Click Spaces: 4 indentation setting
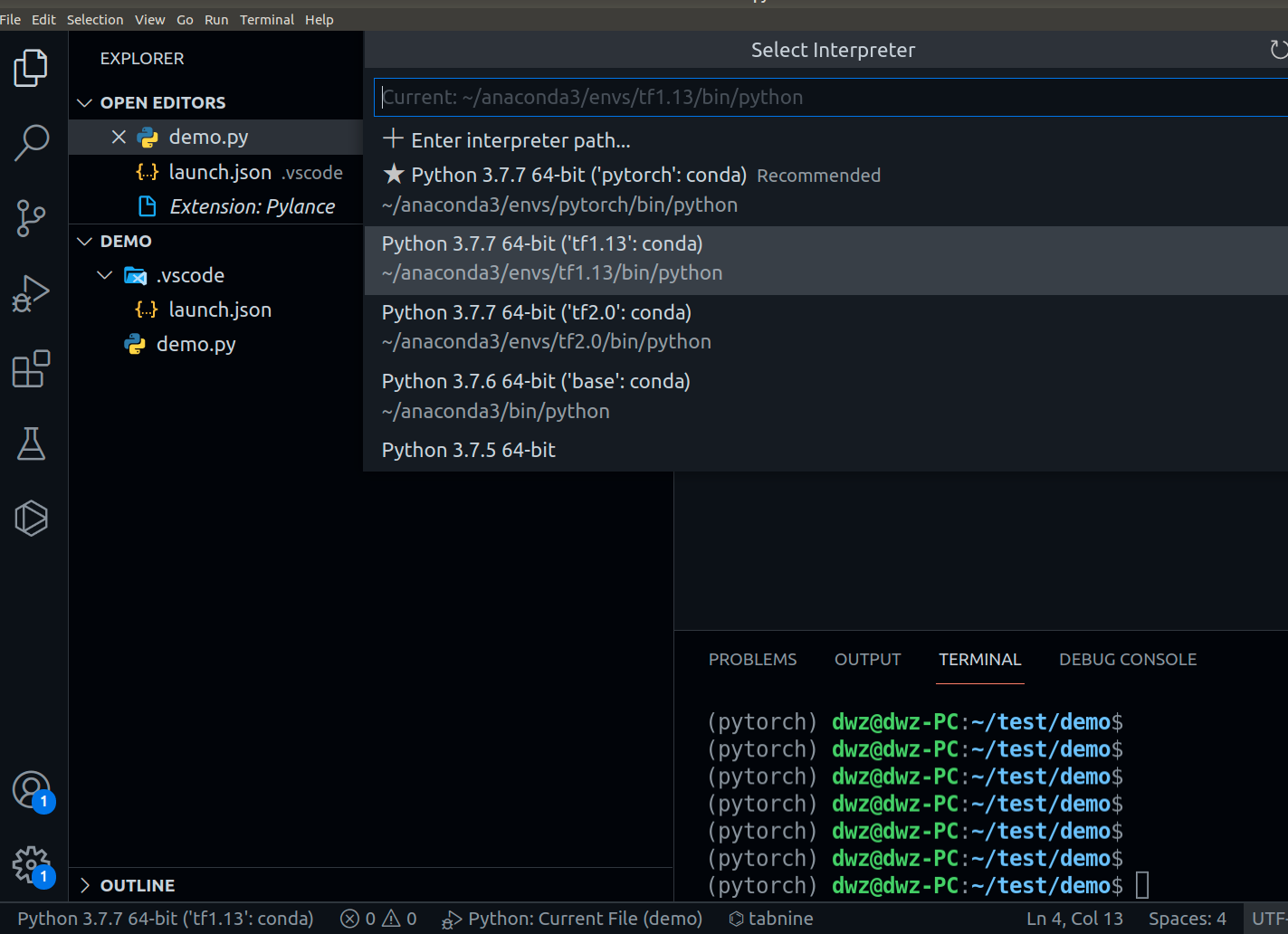The width and height of the screenshot is (1288, 934). [1188, 919]
